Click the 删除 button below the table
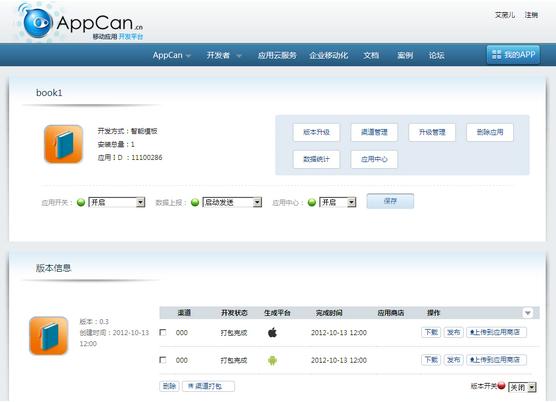 point(169,386)
